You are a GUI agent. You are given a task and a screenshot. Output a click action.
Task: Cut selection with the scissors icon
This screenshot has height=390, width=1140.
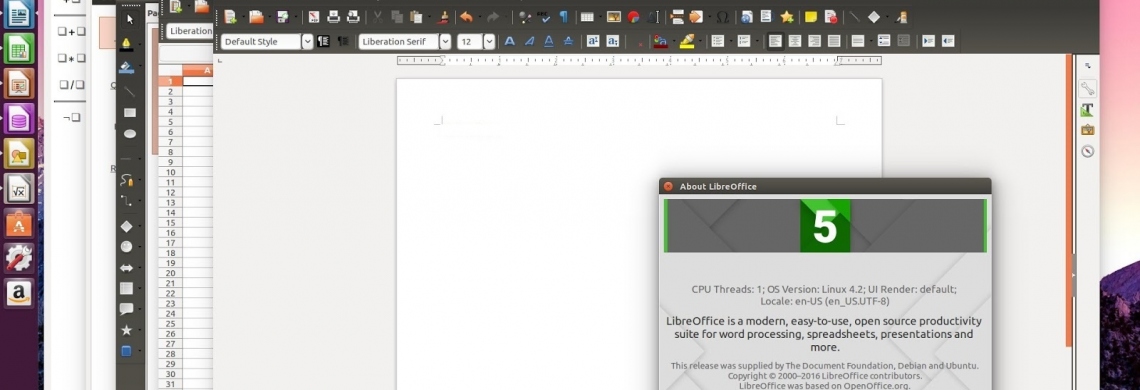[x=377, y=17]
